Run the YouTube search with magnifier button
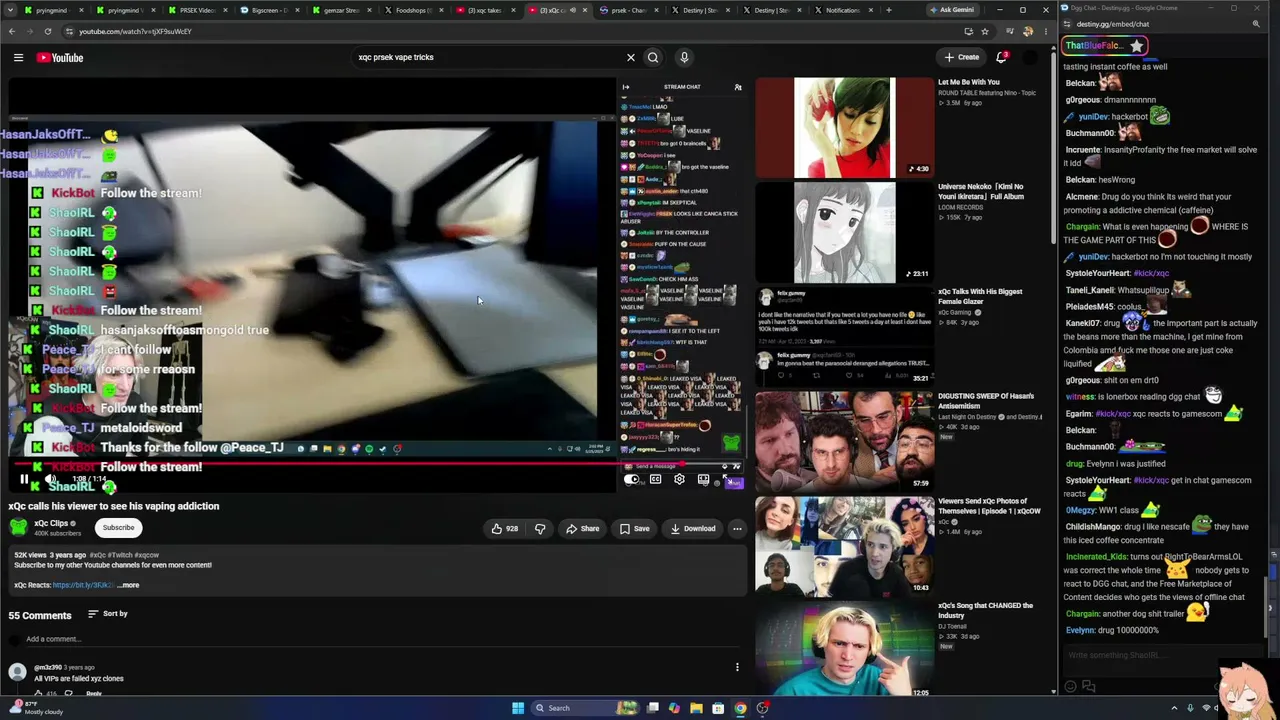The height and width of the screenshot is (720, 1280). (653, 57)
